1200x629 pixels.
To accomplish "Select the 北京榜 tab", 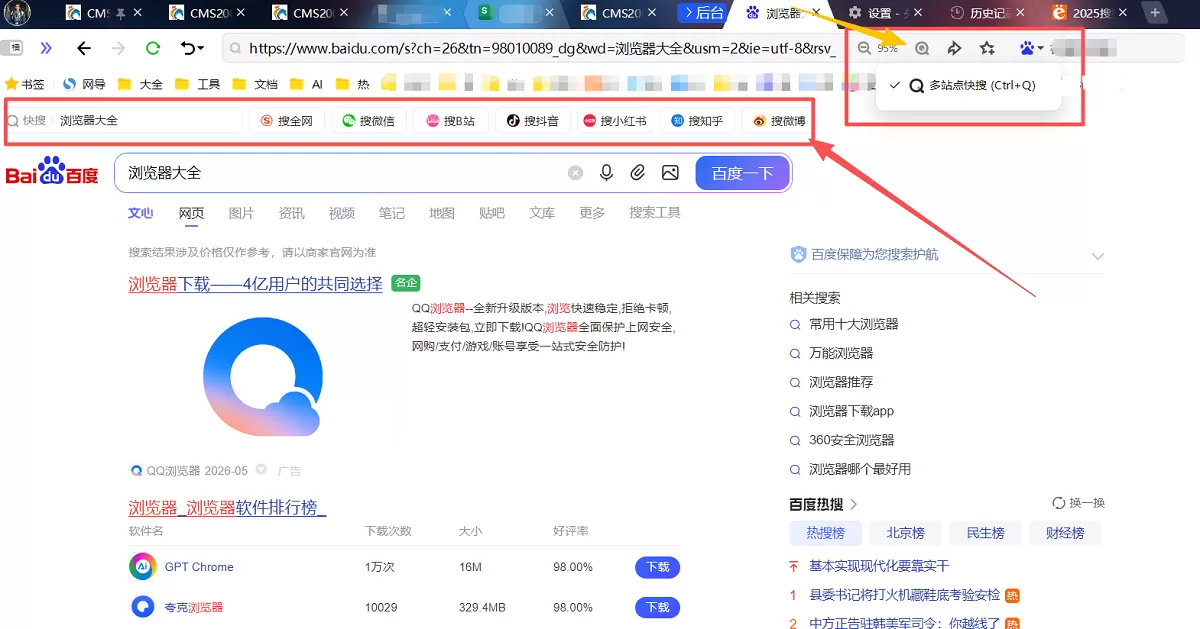I will tap(905, 533).
